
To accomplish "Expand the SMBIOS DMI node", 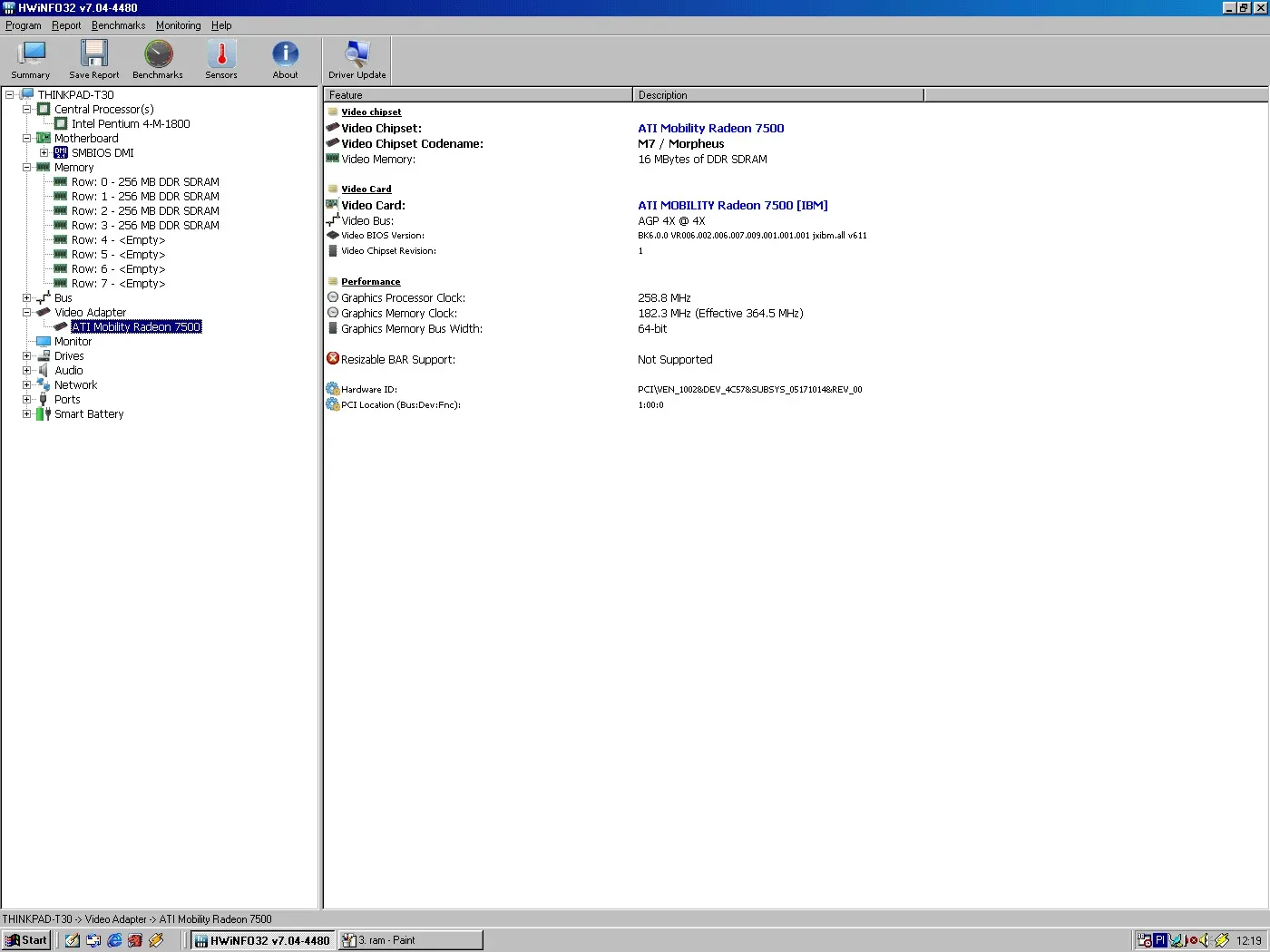I will click(44, 152).
